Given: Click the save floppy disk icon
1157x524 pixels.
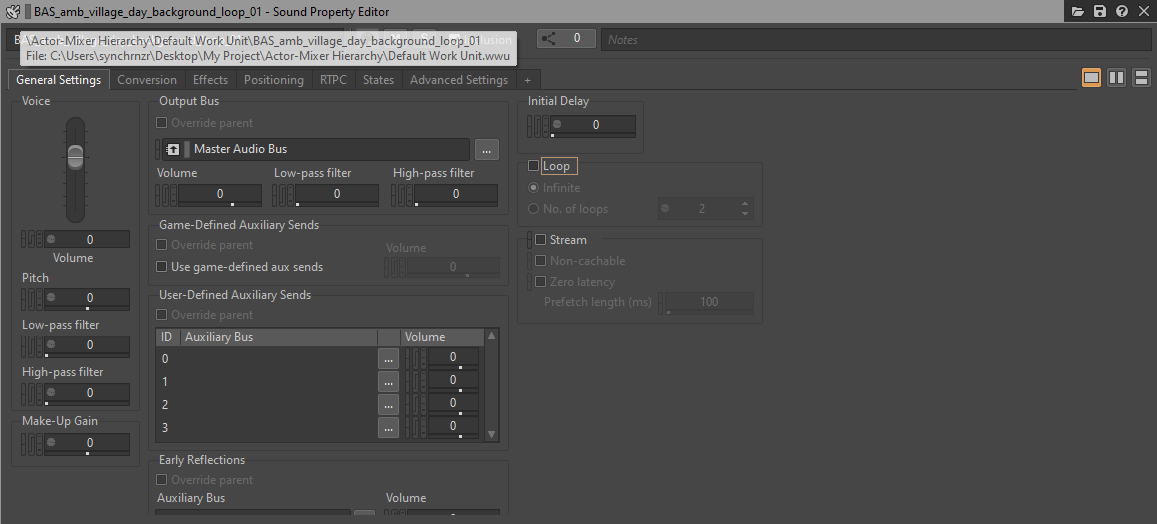Looking at the screenshot, I should click(x=1100, y=11).
